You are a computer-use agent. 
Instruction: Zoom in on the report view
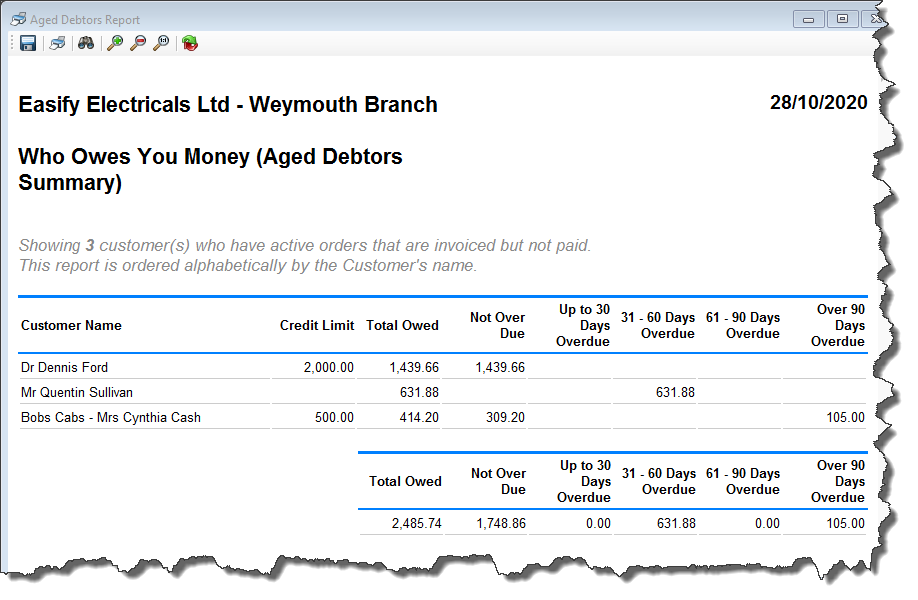(x=115, y=42)
